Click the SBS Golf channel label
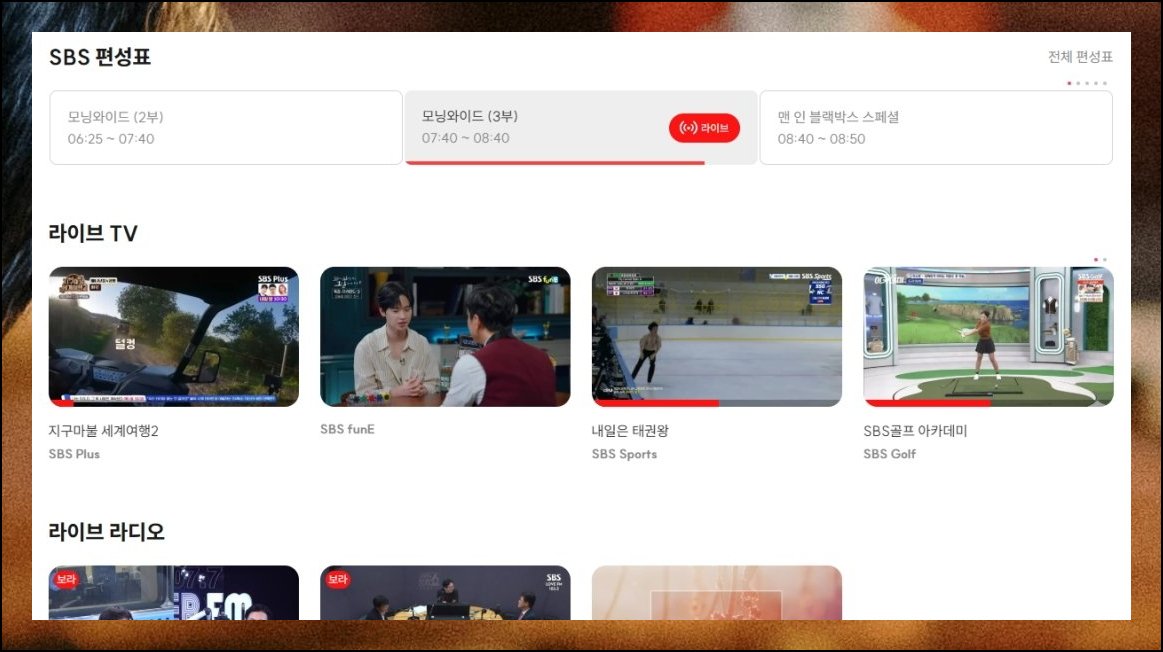The height and width of the screenshot is (652, 1163). (889, 454)
